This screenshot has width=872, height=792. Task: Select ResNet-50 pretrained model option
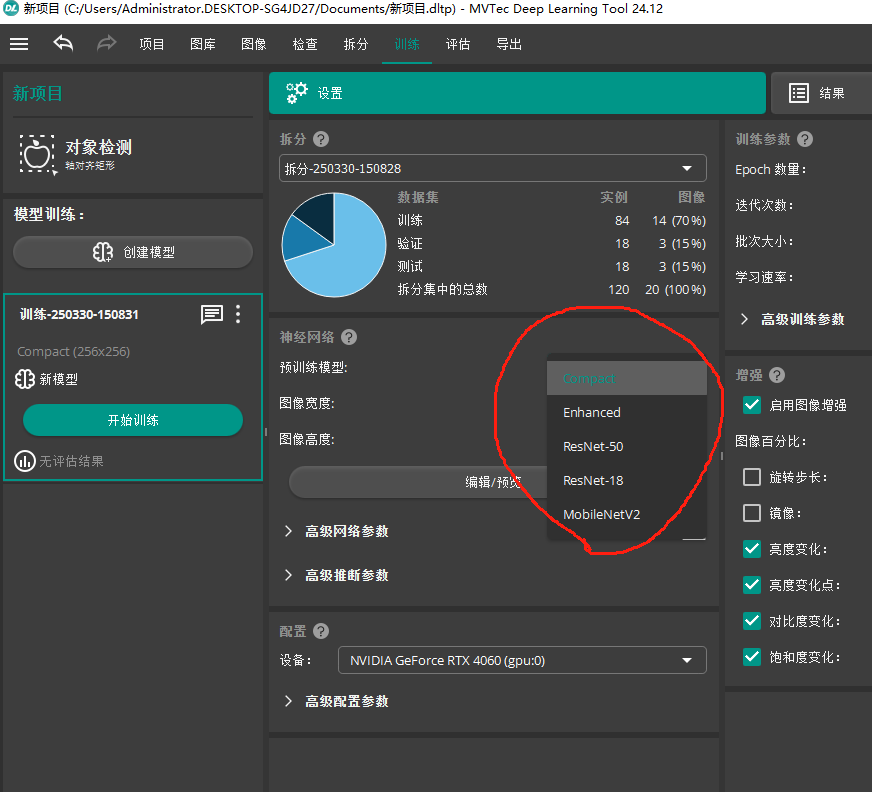[x=627, y=447]
